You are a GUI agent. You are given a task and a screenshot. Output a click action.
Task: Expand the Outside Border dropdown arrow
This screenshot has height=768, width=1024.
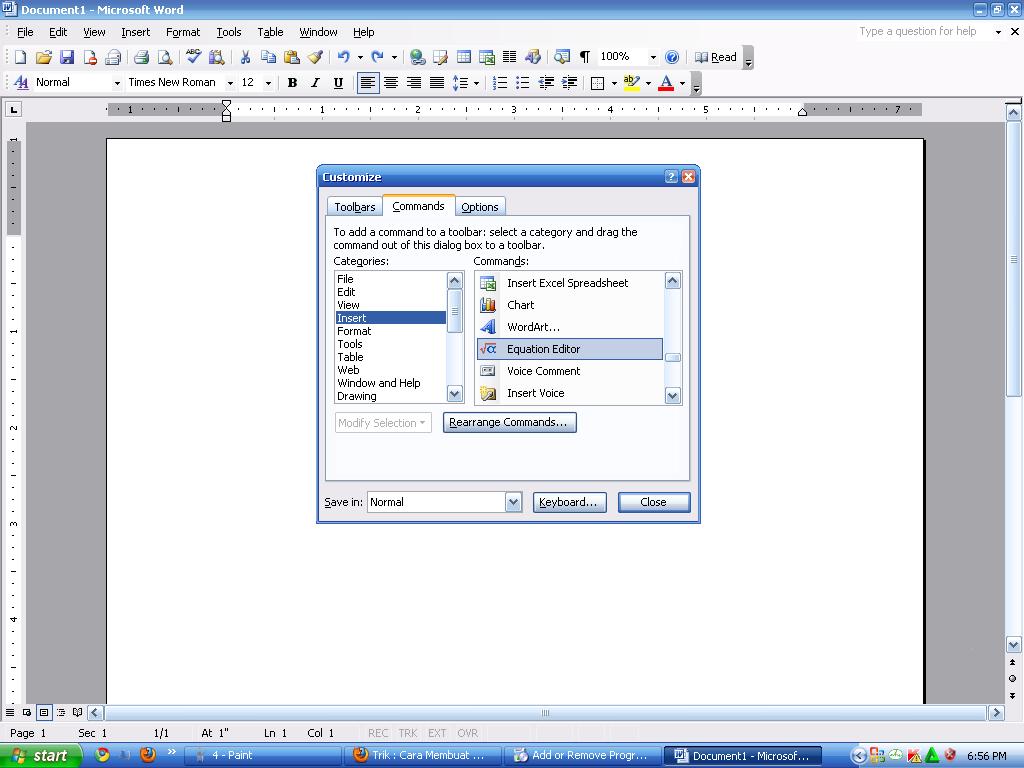614,84
